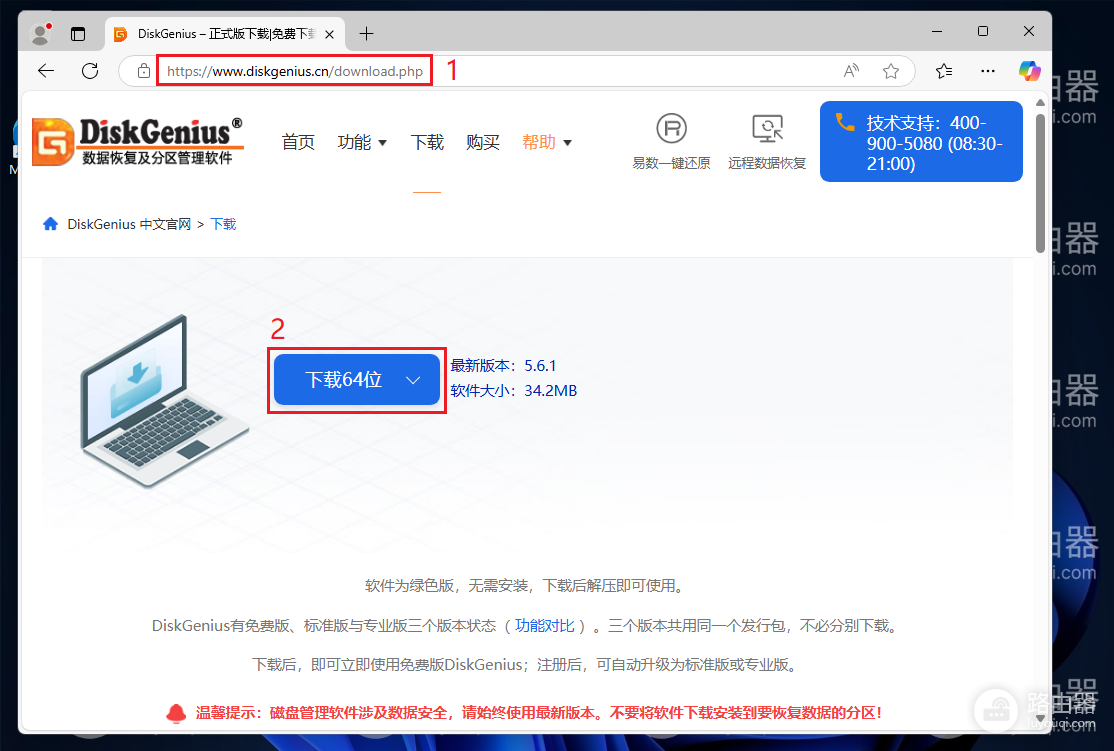Image resolution: width=1114 pixels, height=751 pixels.
Task: Open the 功能对比 link
Action: [x=545, y=625]
